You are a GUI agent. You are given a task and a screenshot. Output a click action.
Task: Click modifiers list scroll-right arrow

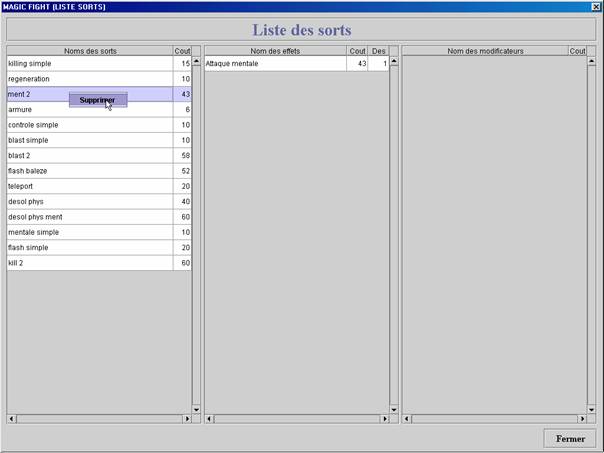[582, 419]
